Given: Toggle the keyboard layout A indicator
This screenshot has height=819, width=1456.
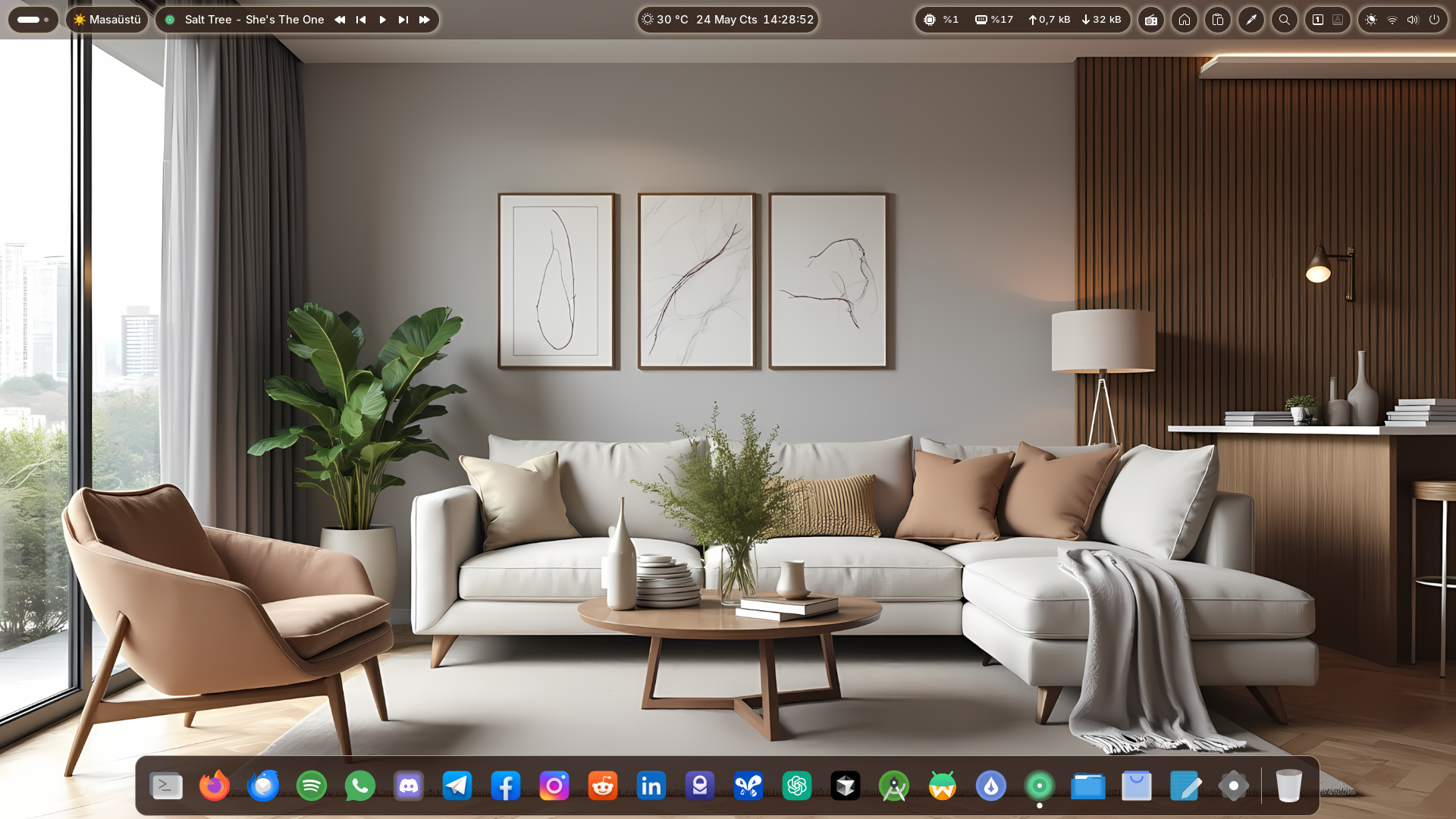Looking at the screenshot, I should click(x=1338, y=20).
